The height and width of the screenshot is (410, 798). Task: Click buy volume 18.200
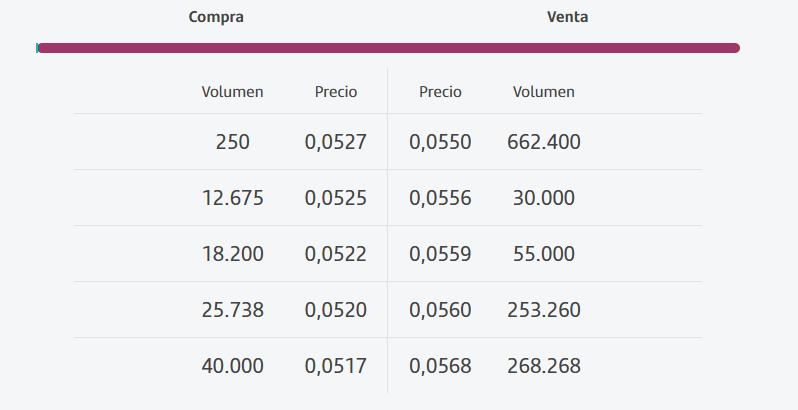[233, 254]
